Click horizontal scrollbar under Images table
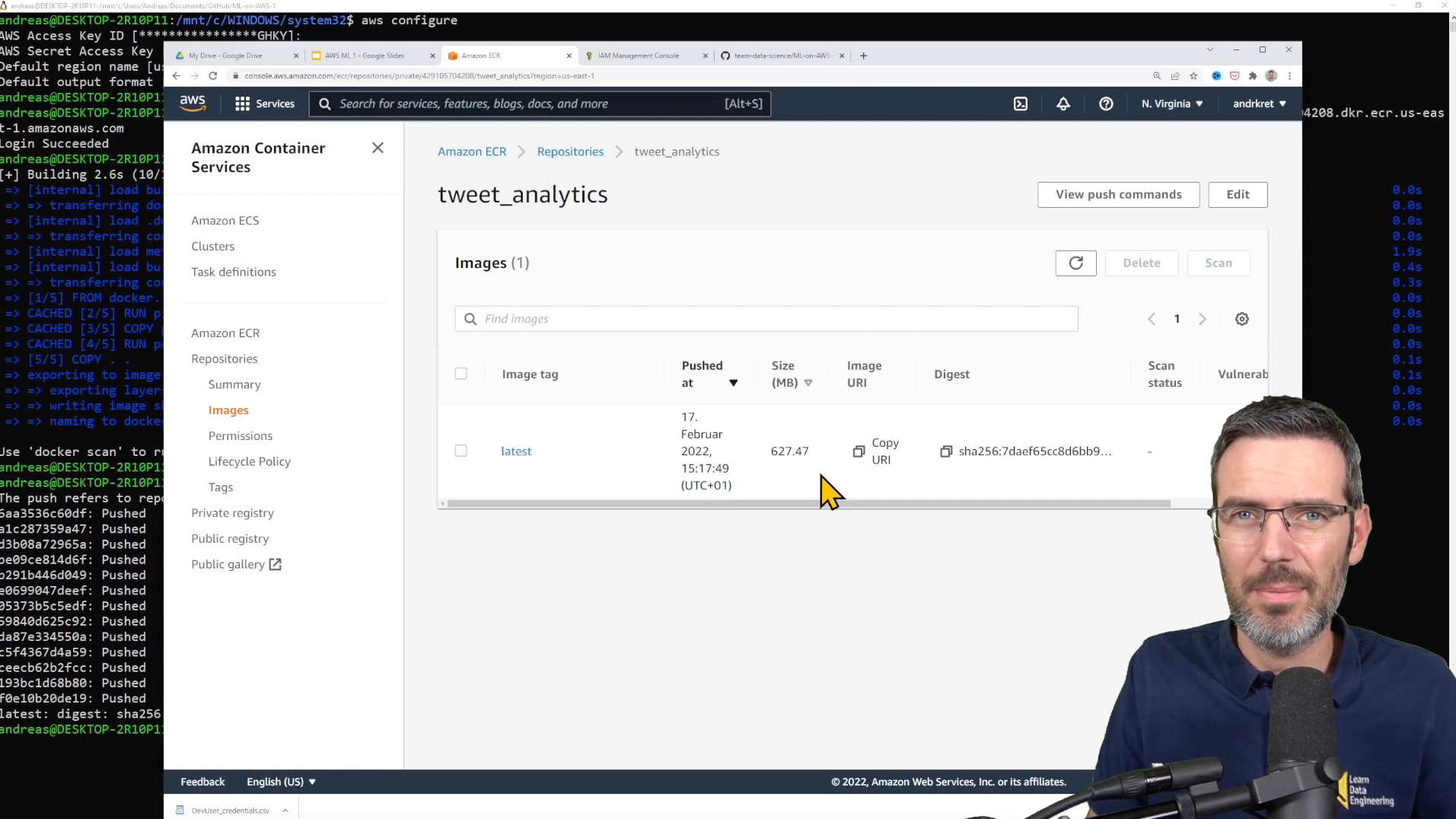Viewport: 1456px width, 819px height. click(808, 504)
